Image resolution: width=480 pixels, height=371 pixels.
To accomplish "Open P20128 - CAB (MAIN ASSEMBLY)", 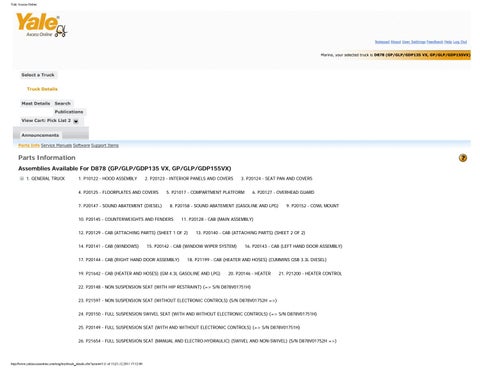I will tap(217, 219).
